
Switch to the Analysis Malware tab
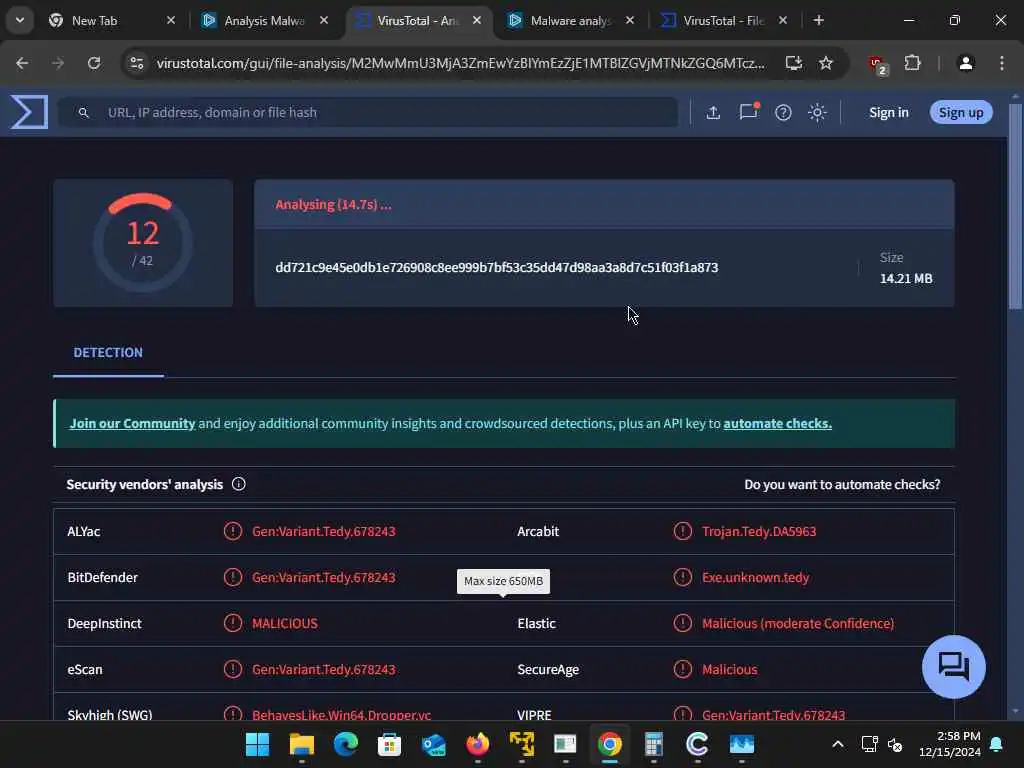pyautogui.click(x=264, y=20)
